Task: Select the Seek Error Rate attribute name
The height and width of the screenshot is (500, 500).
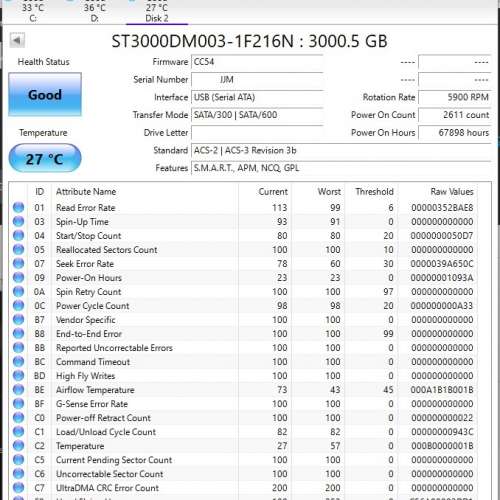Action: 85,264
